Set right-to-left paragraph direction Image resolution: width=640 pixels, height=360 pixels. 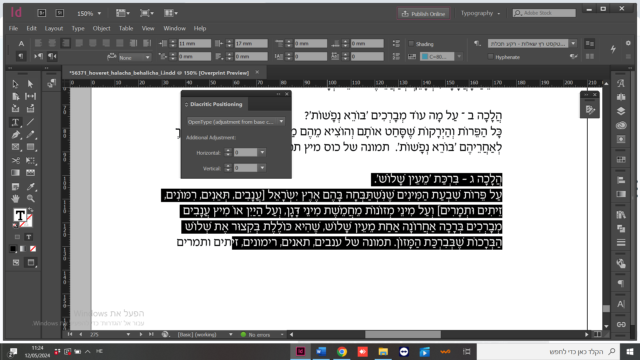(52, 56)
